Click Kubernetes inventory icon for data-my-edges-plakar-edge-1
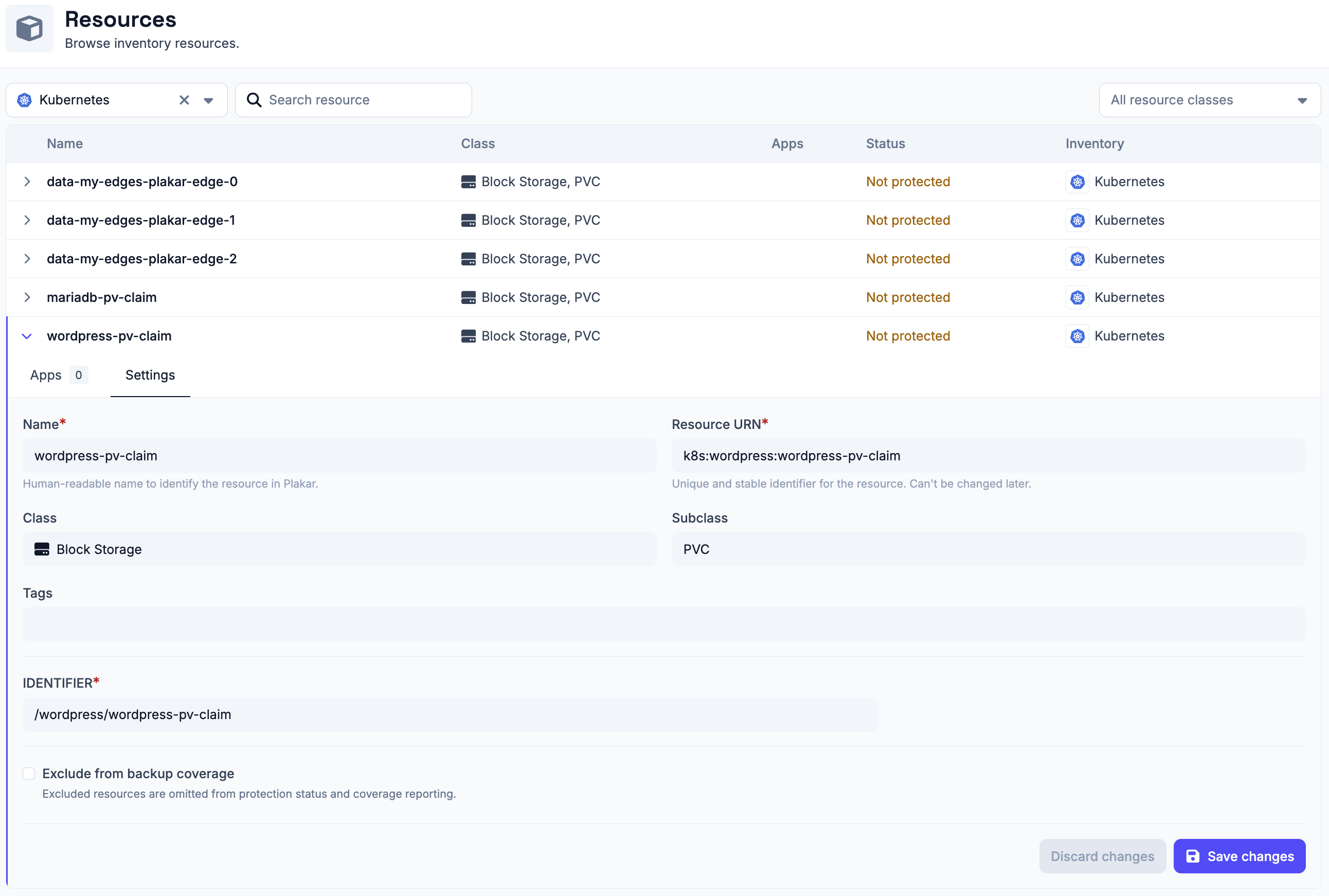Viewport: 1329px width, 896px height. (1077, 220)
